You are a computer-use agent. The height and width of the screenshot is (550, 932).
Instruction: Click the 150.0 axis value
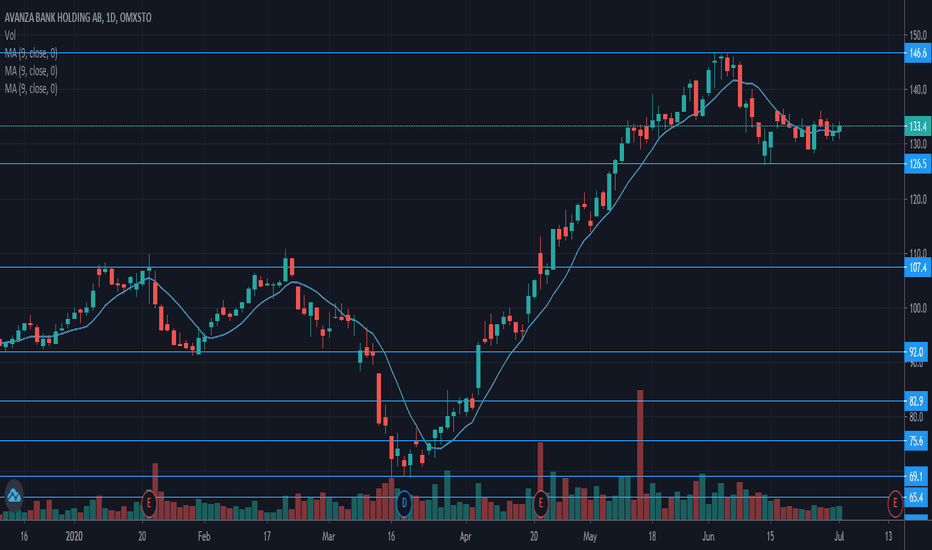coord(917,36)
